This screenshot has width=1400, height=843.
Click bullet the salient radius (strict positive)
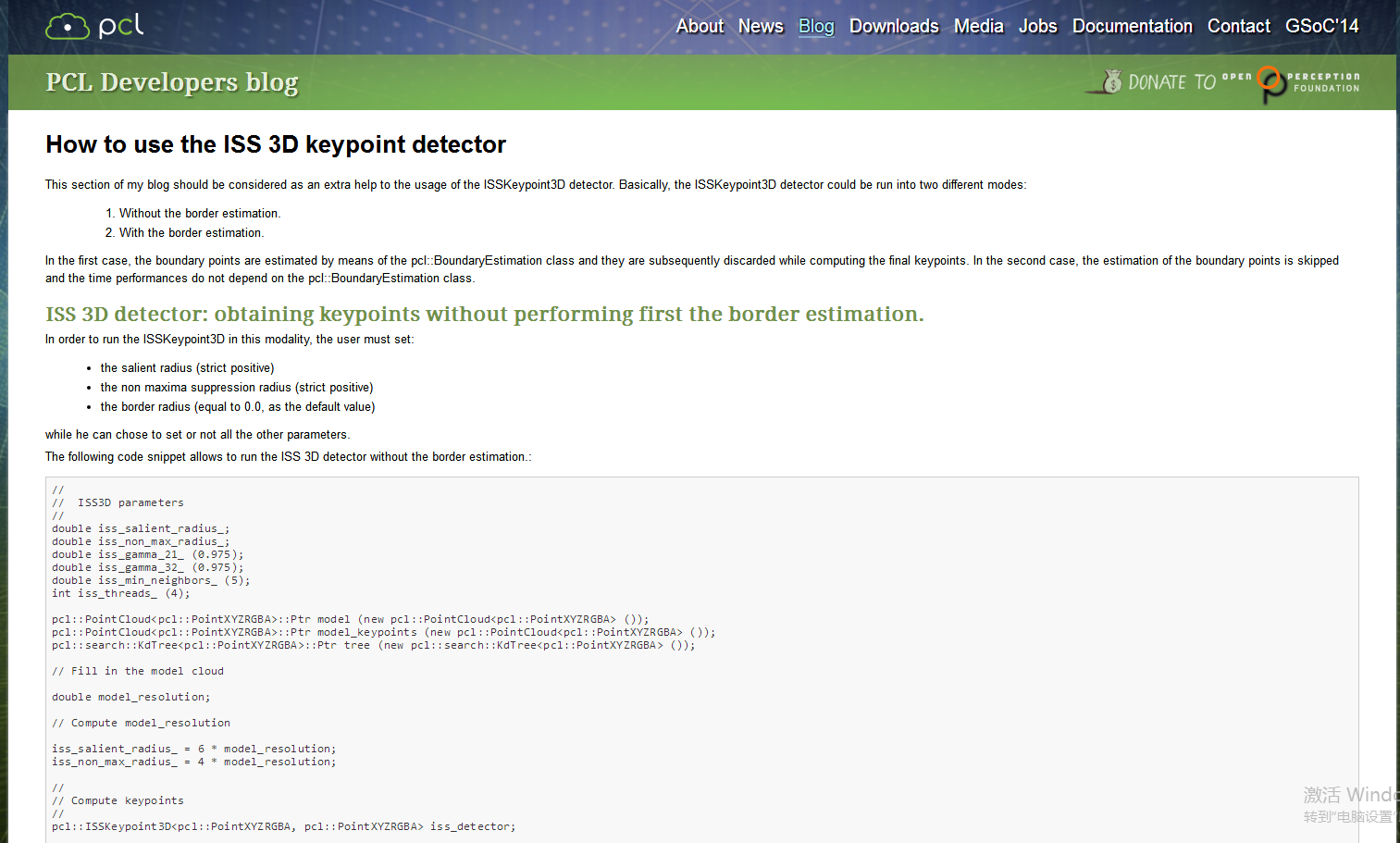point(187,368)
